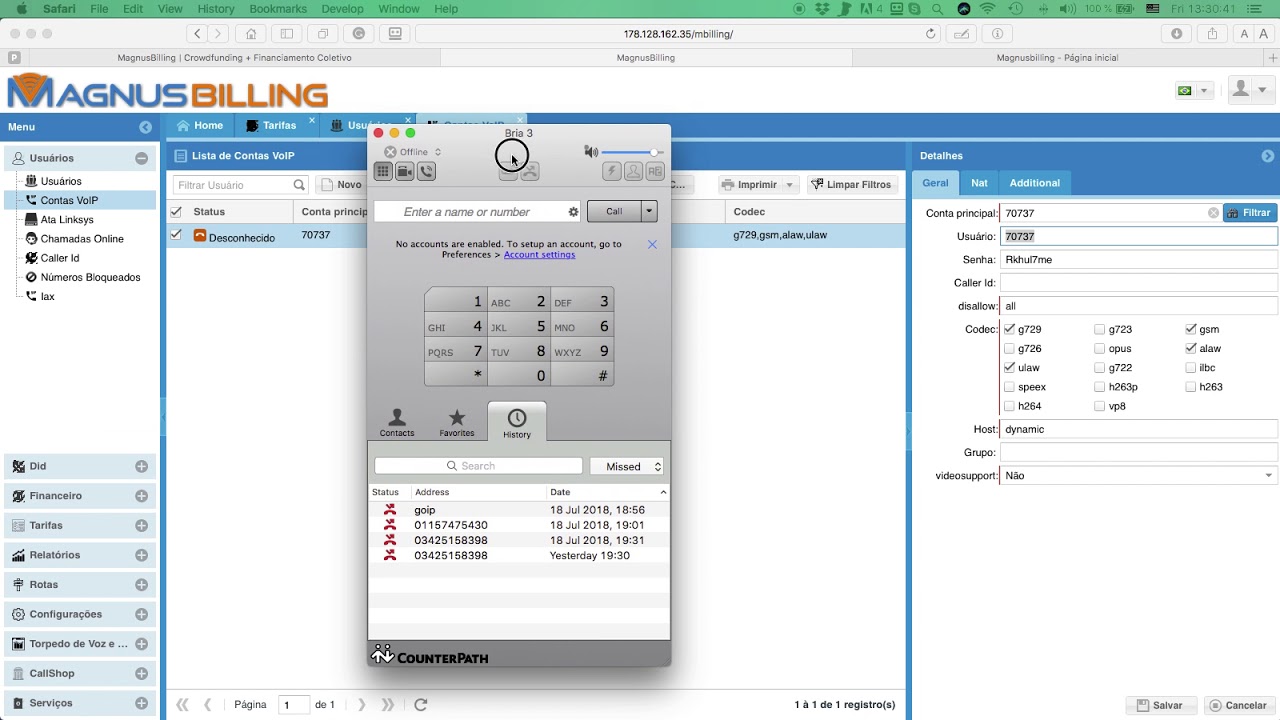The image size is (1280, 720).
Task: Toggle the gsm codec checkbox
Action: tap(1191, 329)
